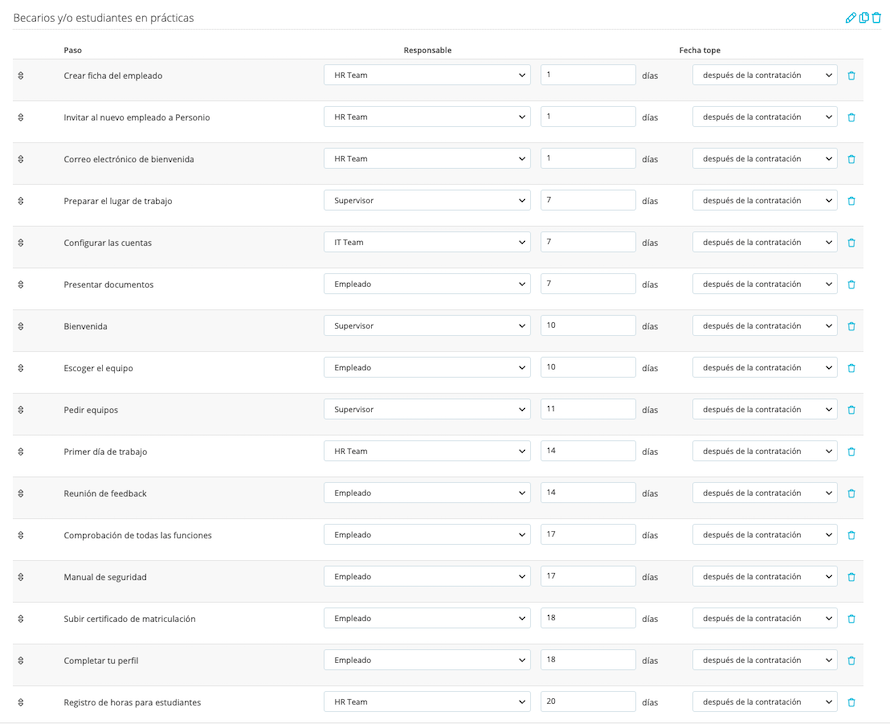890x724 pixels.
Task: Open IT Team dropdown for 'Configurar las cuentas'
Action: [x=427, y=242]
